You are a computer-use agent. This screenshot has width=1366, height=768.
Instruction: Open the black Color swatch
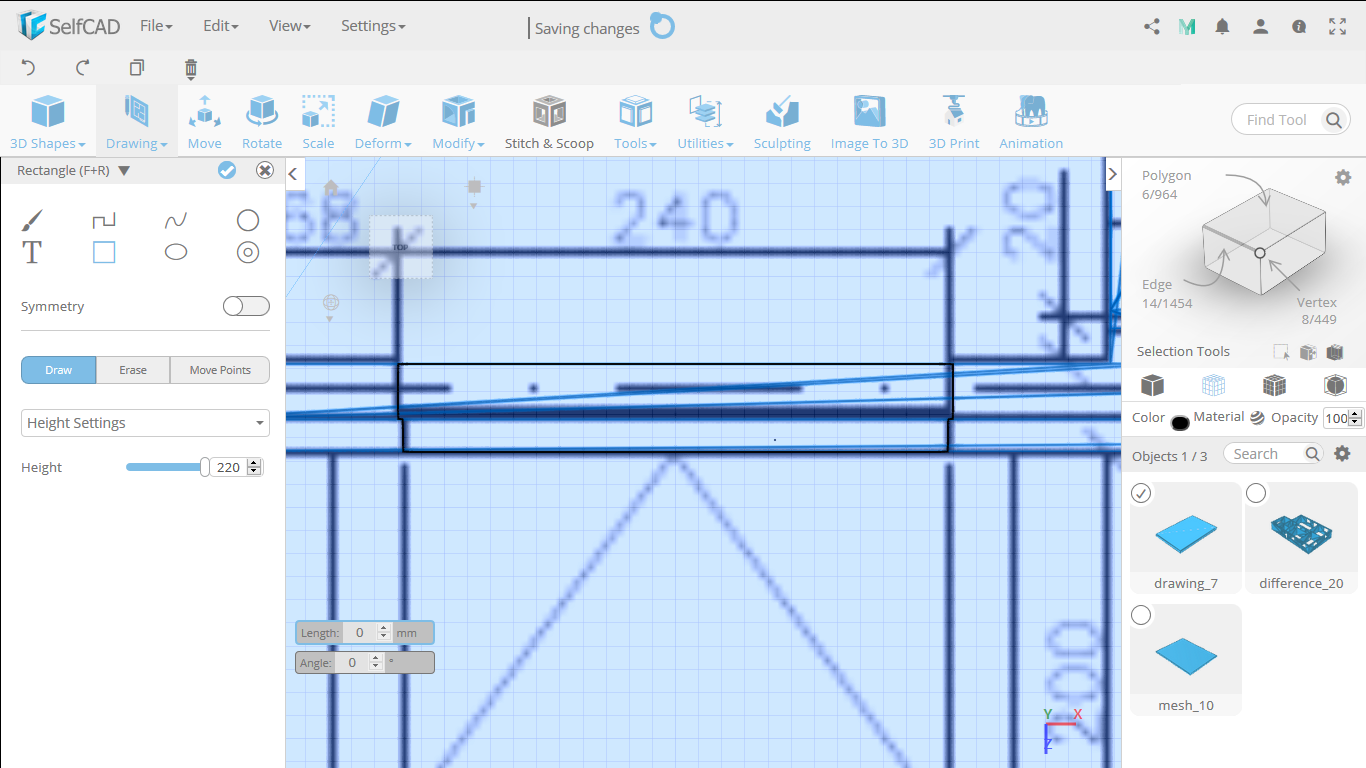click(1180, 422)
